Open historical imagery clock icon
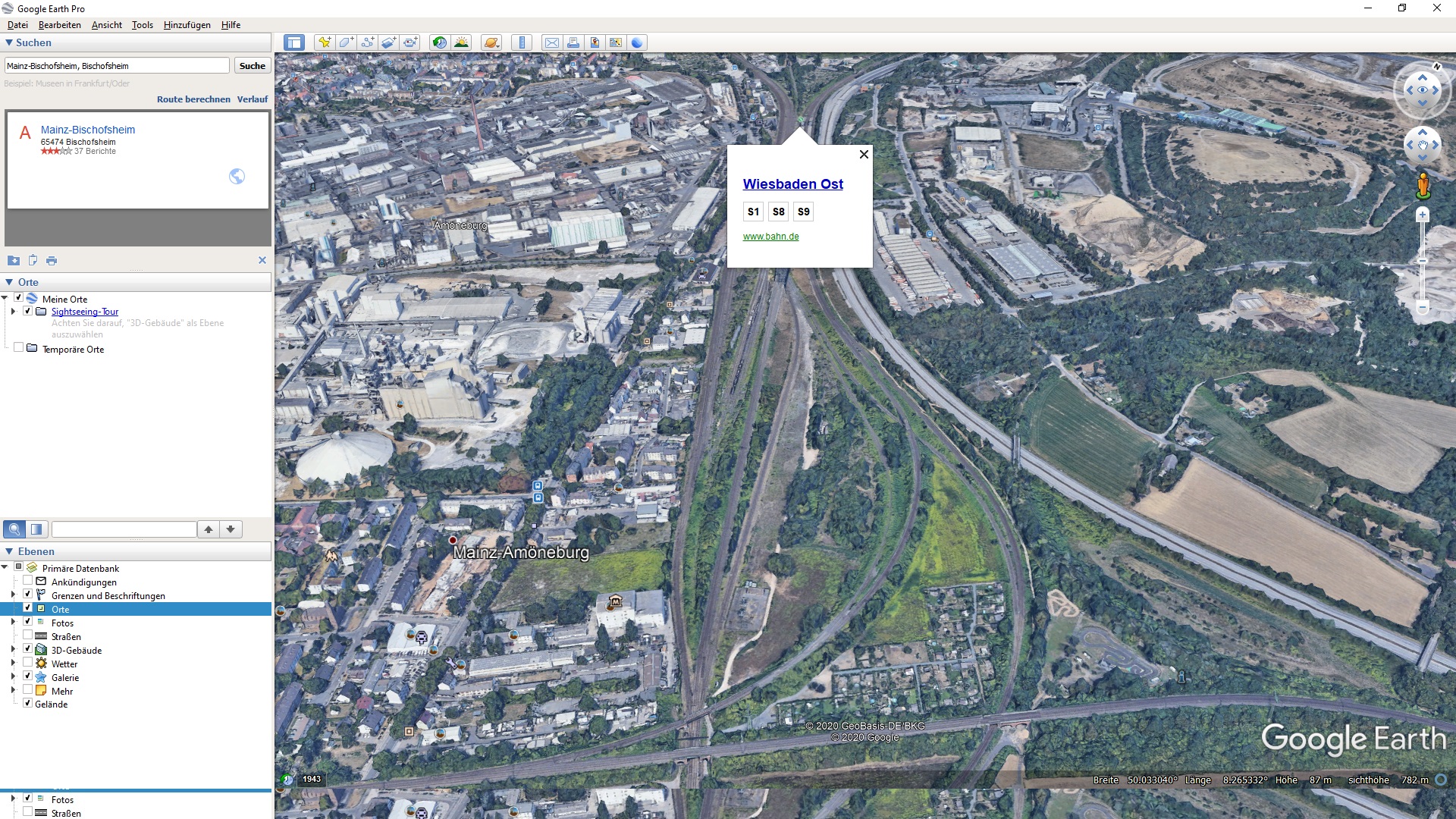 click(x=439, y=42)
